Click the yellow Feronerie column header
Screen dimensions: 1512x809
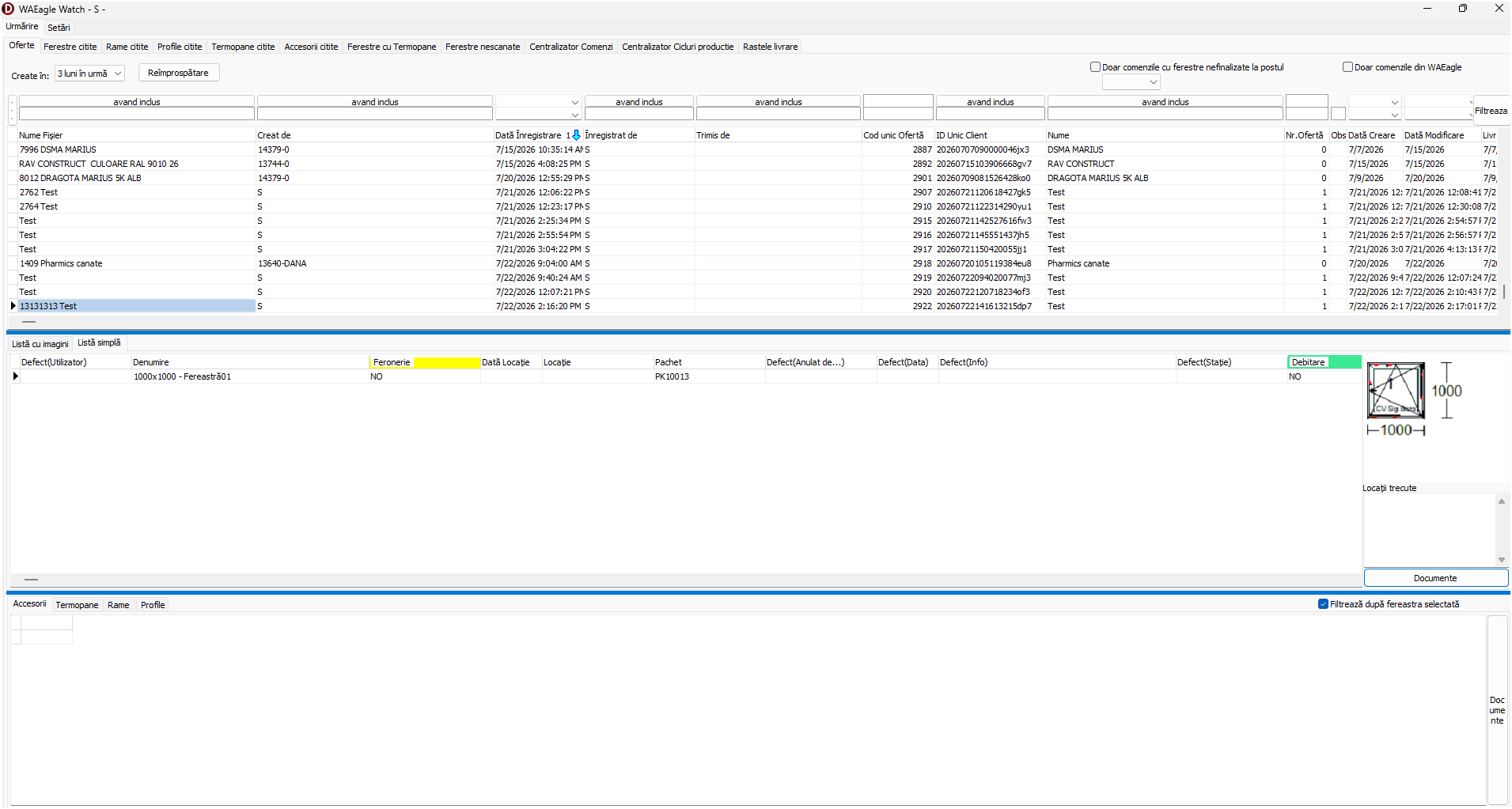pos(425,362)
